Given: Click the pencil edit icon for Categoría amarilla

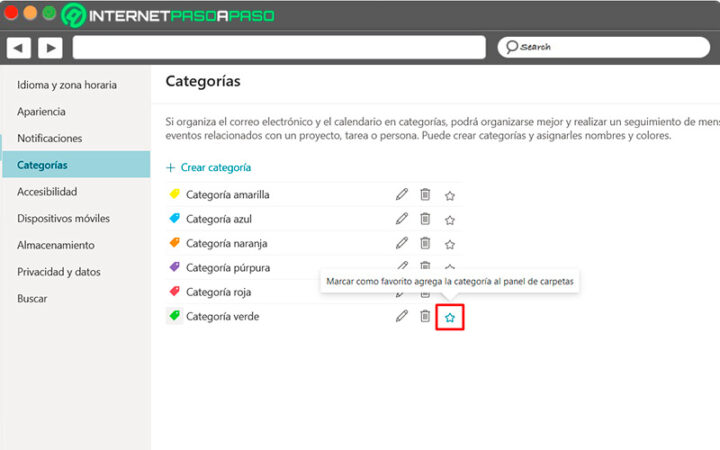Looking at the screenshot, I should (402, 194).
